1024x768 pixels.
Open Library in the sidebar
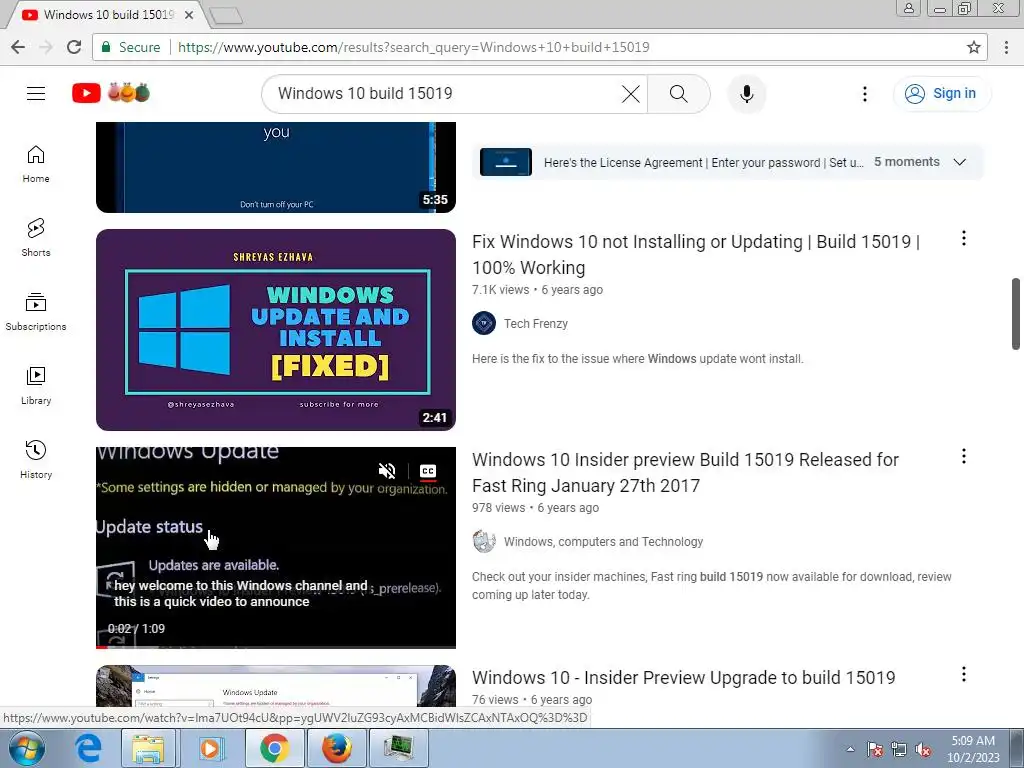tap(36, 386)
